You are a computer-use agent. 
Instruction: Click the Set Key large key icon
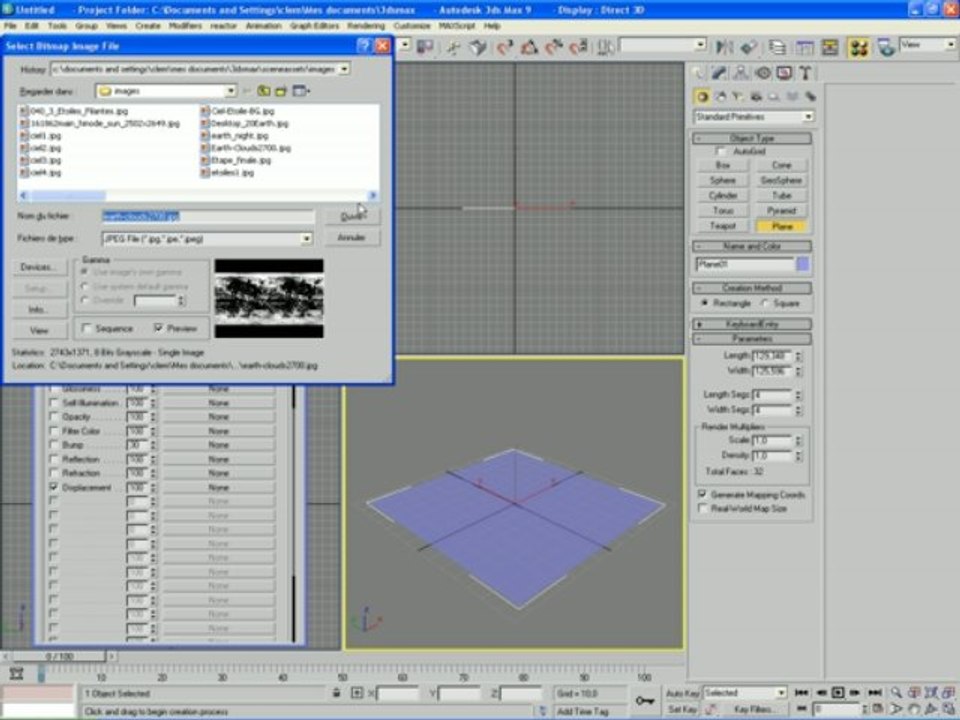pyautogui.click(x=645, y=701)
